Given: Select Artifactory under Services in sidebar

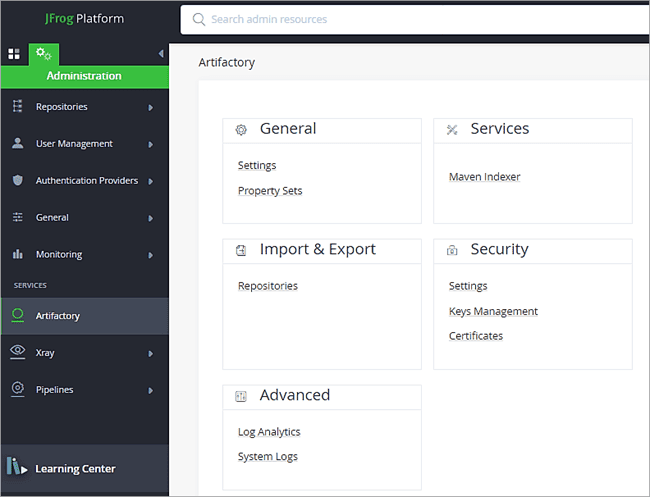Looking at the screenshot, I should click(x=85, y=316).
